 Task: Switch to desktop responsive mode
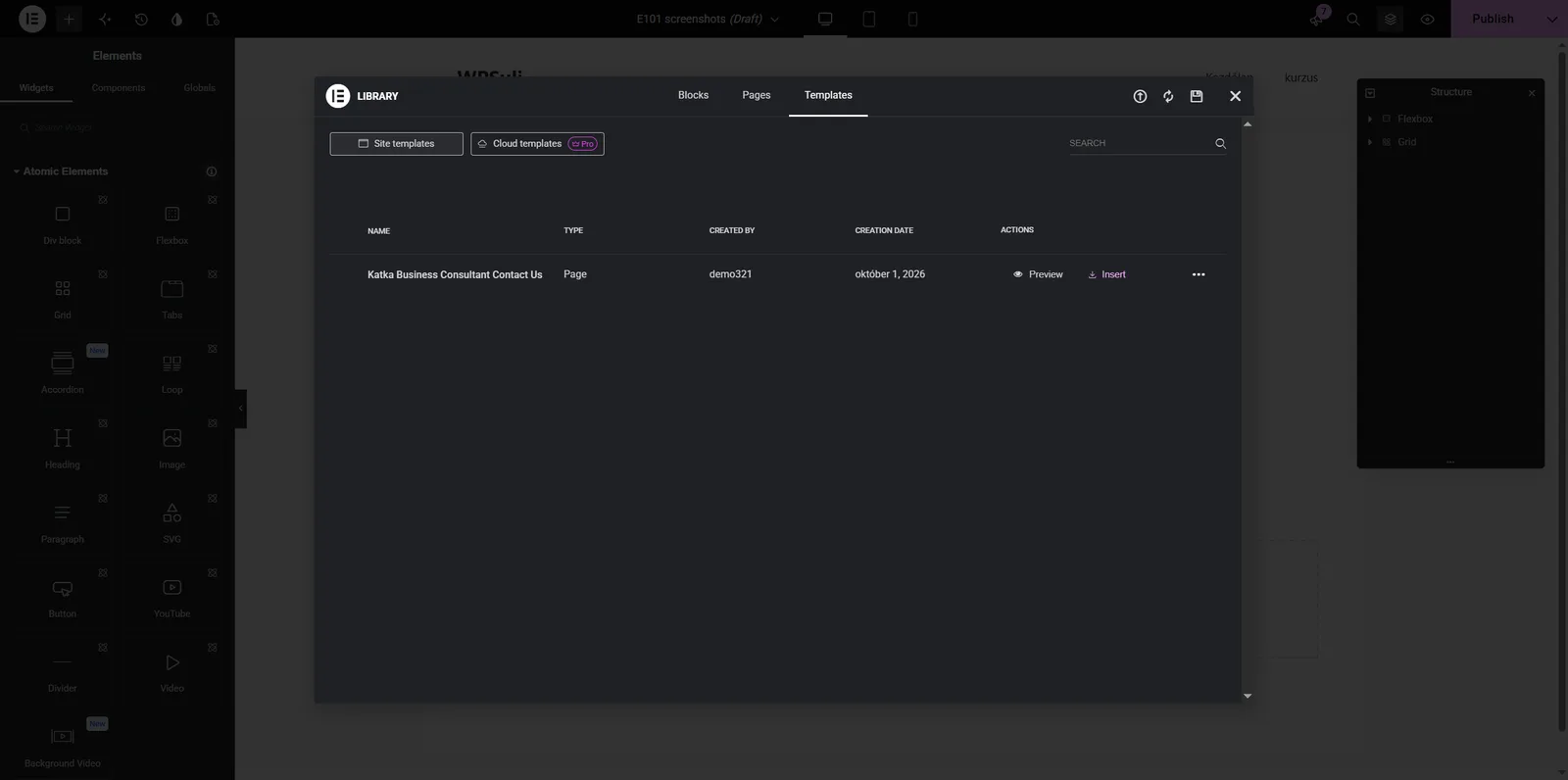(825, 19)
